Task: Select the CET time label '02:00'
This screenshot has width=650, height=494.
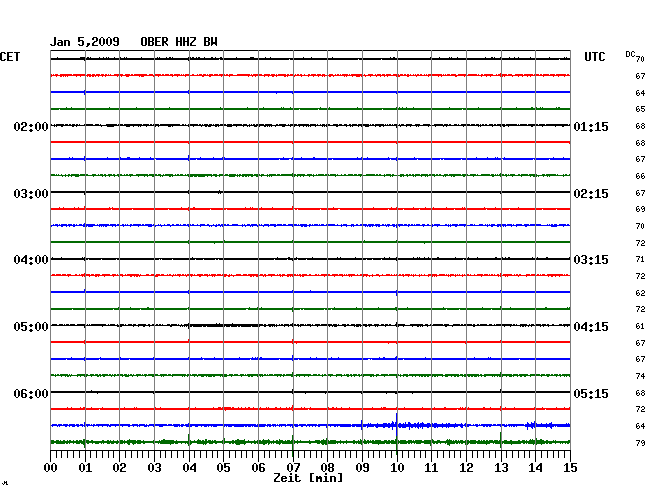Action: pyautogui.click(x=31, y=126)
